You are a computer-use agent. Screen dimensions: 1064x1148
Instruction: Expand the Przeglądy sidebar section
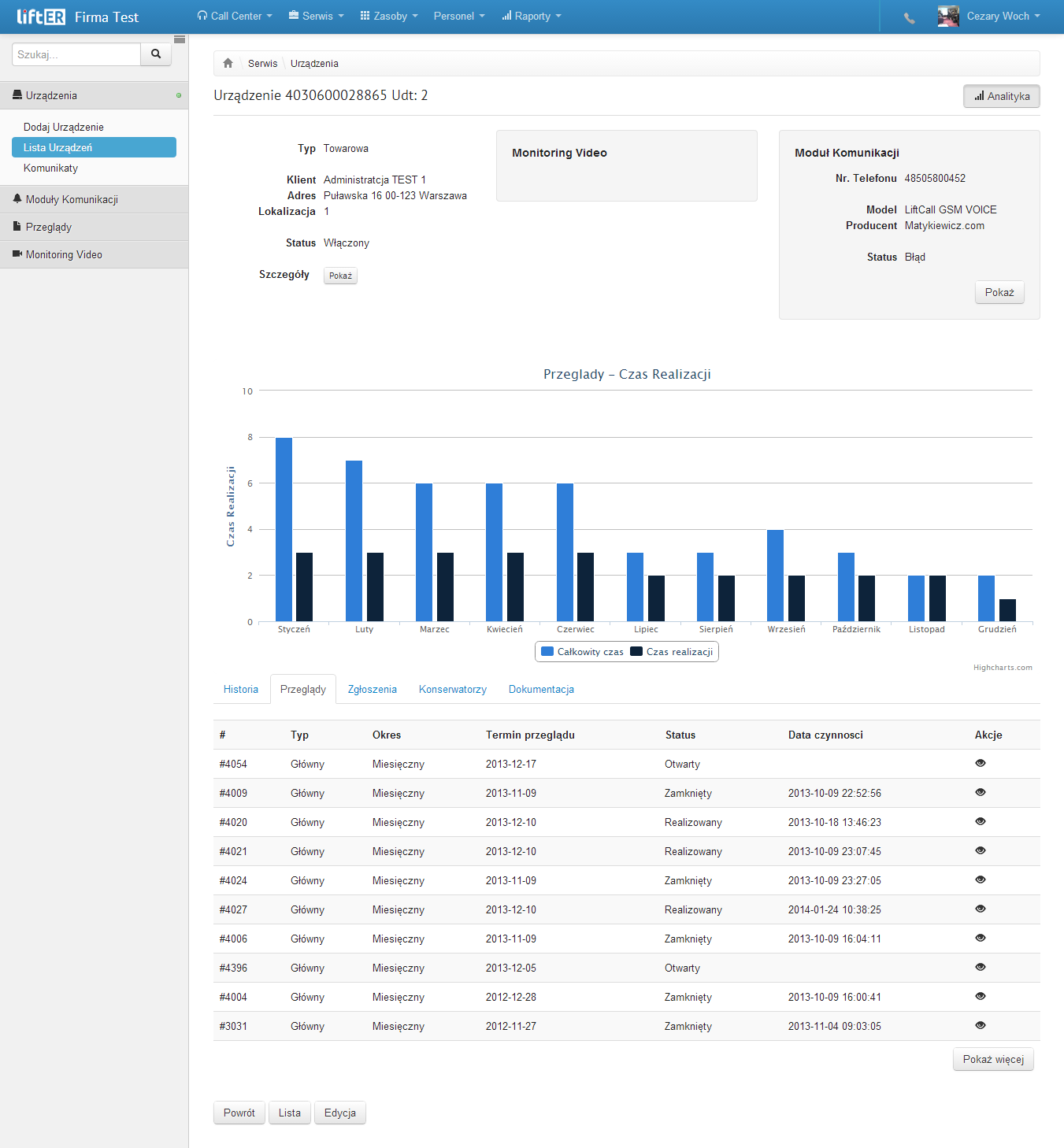pyautogui.click(x=95, y=227)
